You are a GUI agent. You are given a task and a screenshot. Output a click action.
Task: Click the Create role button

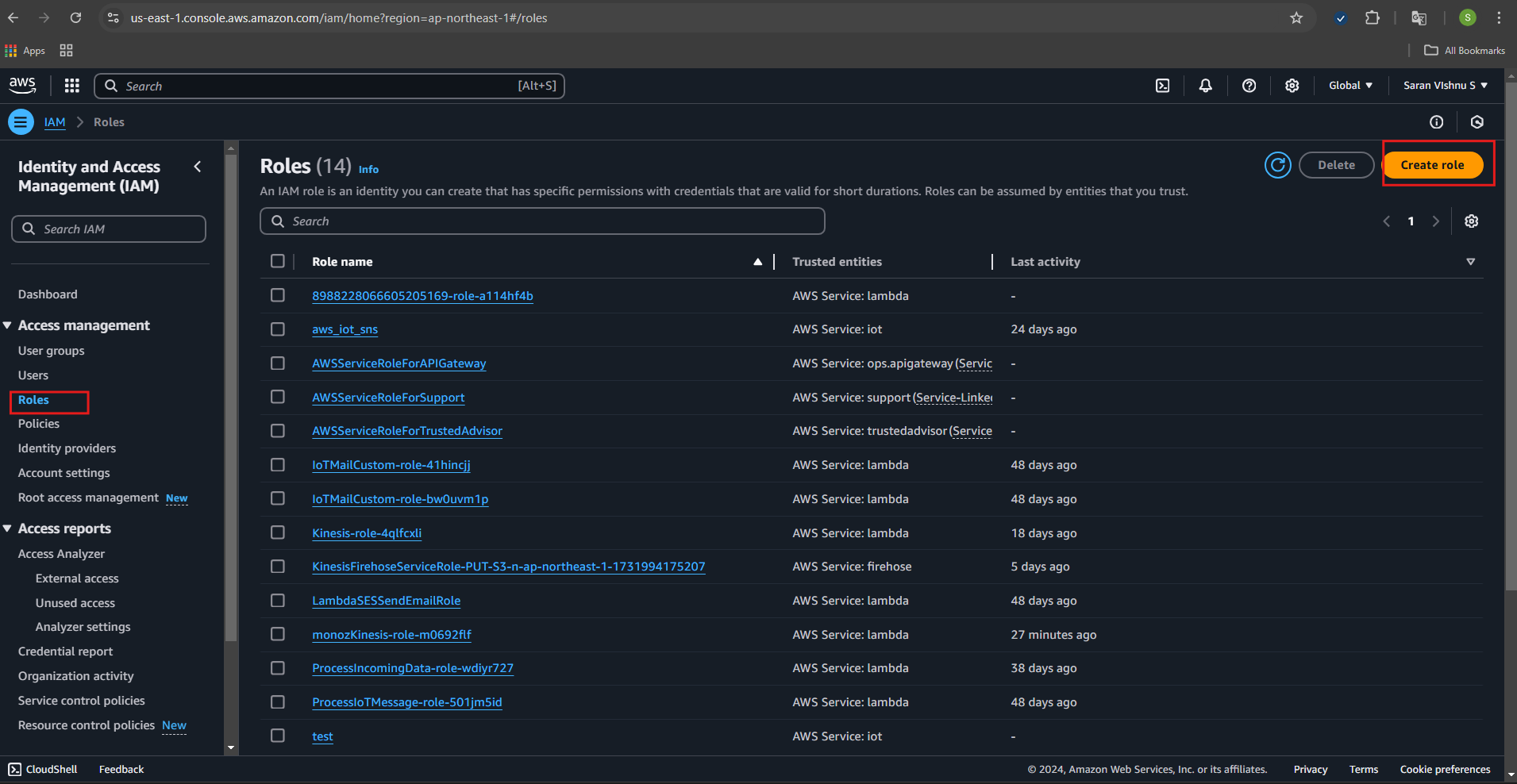coord(1432,165)
